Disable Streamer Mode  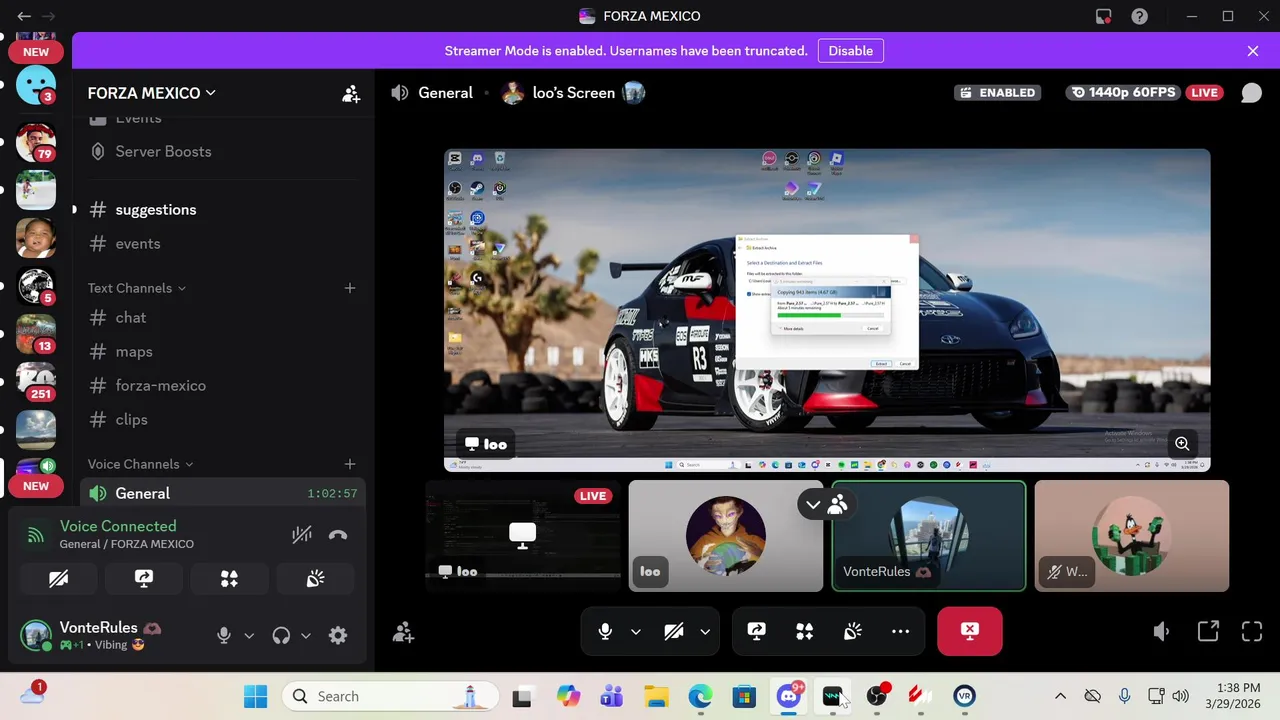tap(851, 51)
